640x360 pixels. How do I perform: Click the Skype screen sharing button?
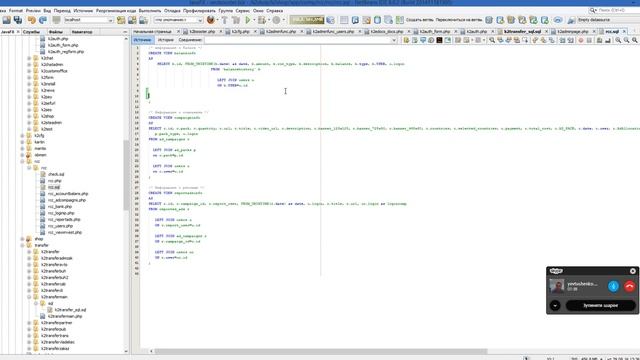[x=600, y=305]
